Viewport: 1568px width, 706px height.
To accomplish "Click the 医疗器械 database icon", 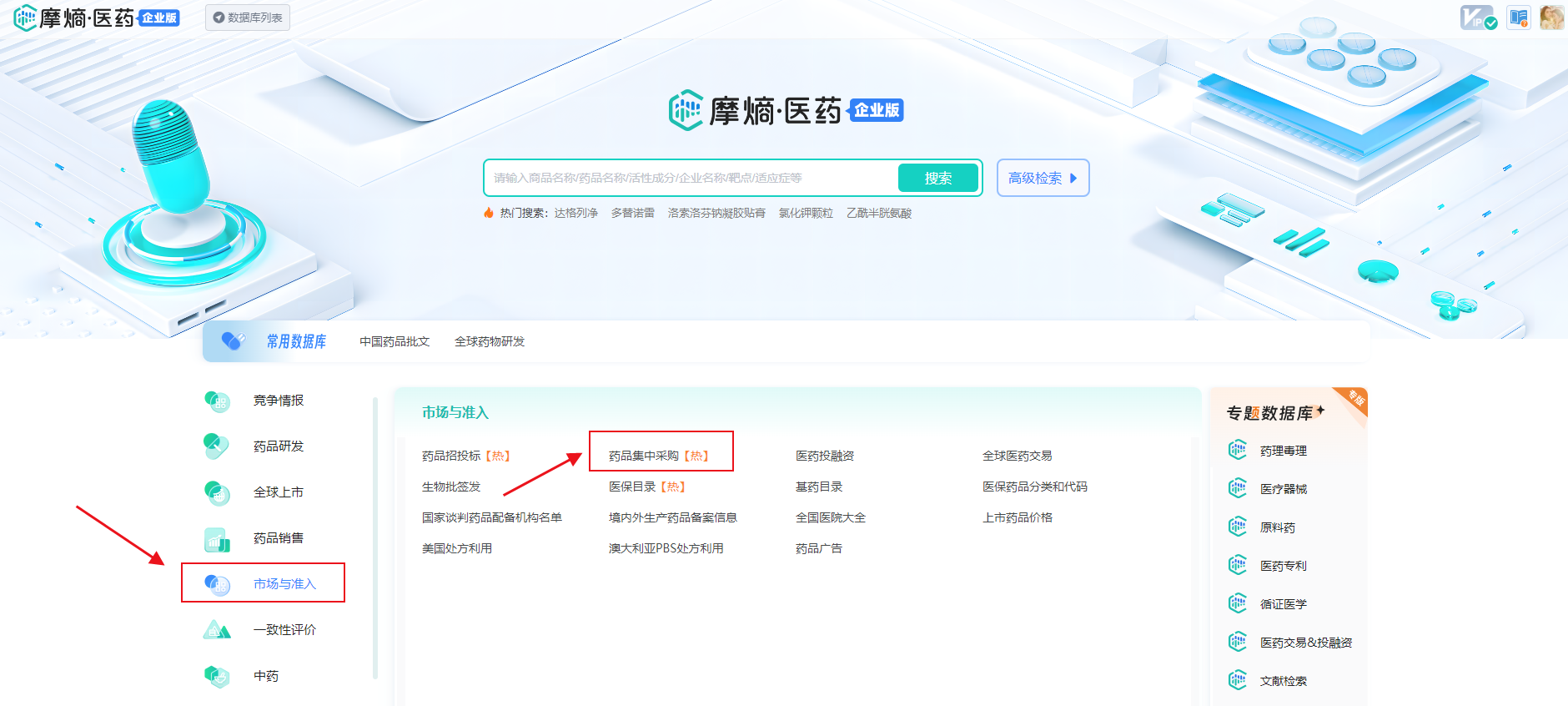I will coord(1238,488).
